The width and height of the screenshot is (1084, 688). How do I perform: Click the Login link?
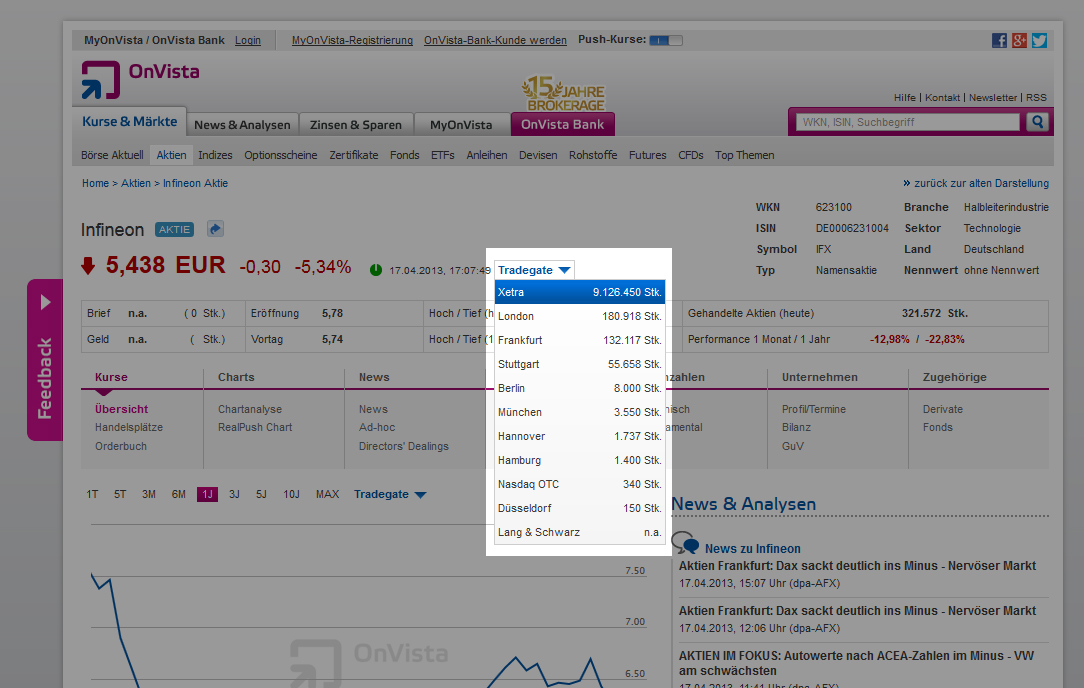click(247, 40)
